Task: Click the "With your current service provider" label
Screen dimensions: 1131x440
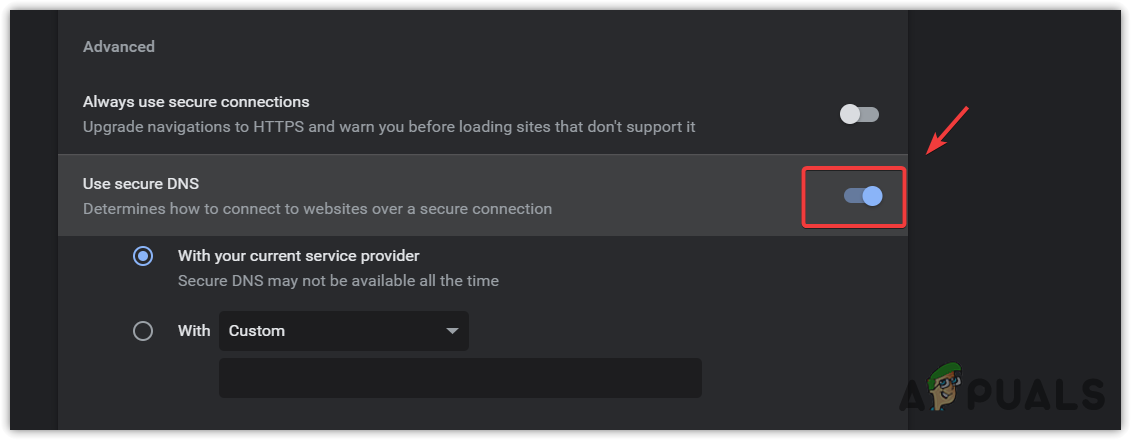Action: [298, 255]
